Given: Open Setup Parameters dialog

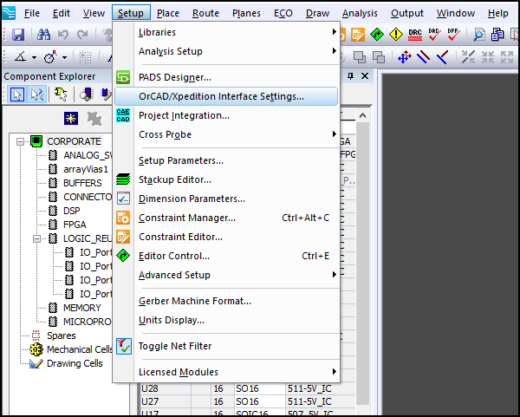Looking at the screenshot, I should pos(226,160).
